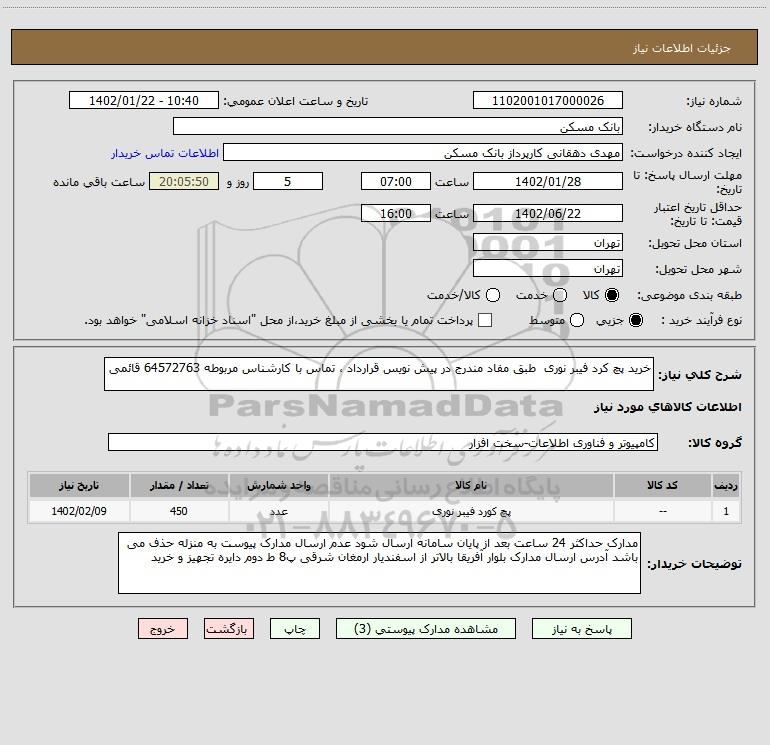This screenshot has width=770, height=745.
Task: Select the پچ کورد فیبر نوری table row
Action: tap(385, 511)
